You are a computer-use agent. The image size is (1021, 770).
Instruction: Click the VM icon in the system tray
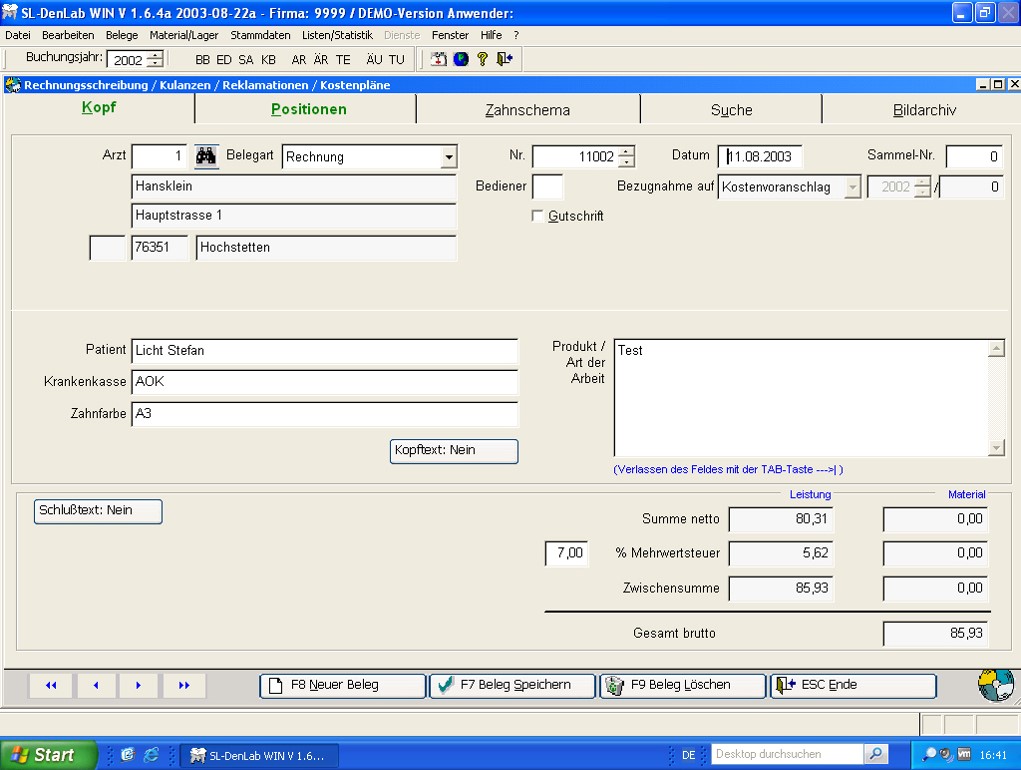tap(964, 755)
